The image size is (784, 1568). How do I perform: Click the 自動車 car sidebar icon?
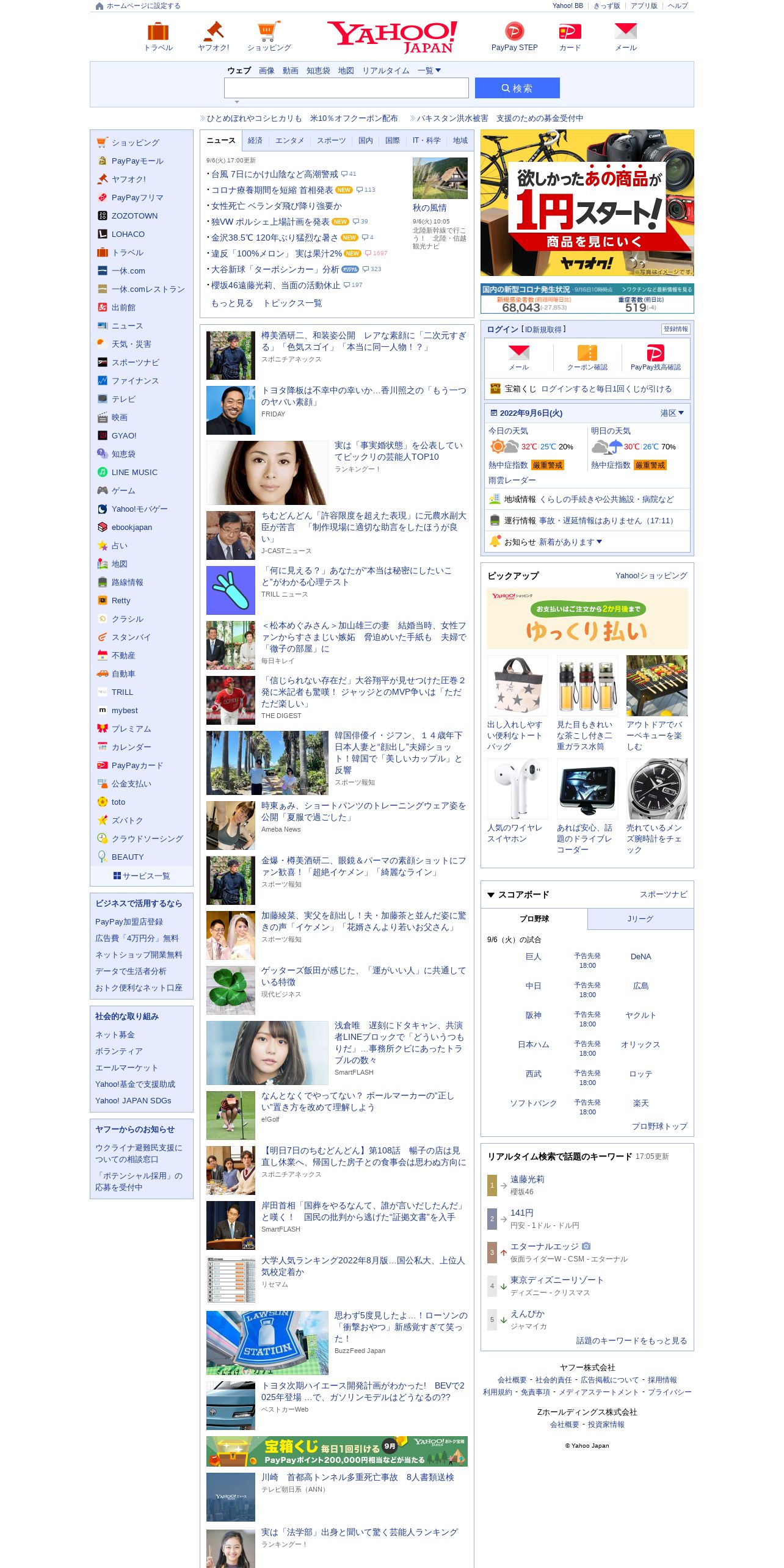103,673
